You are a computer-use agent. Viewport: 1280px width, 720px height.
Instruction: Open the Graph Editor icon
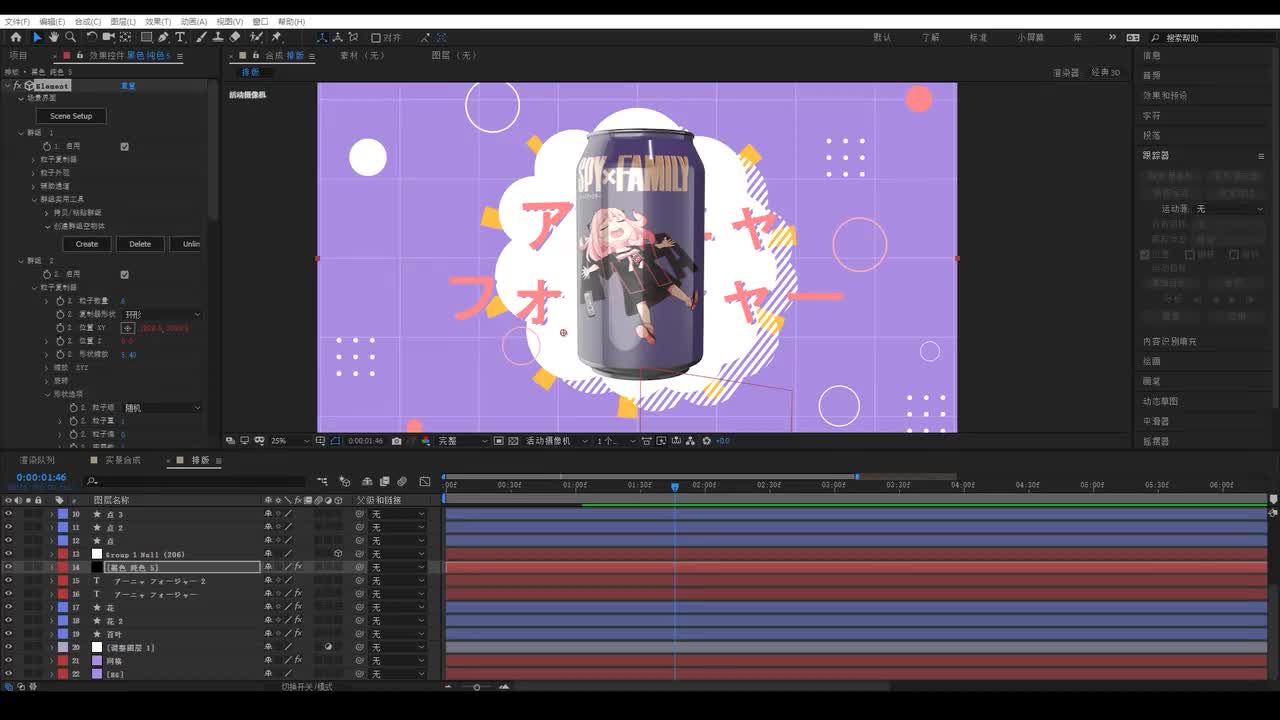pos(425,482)
